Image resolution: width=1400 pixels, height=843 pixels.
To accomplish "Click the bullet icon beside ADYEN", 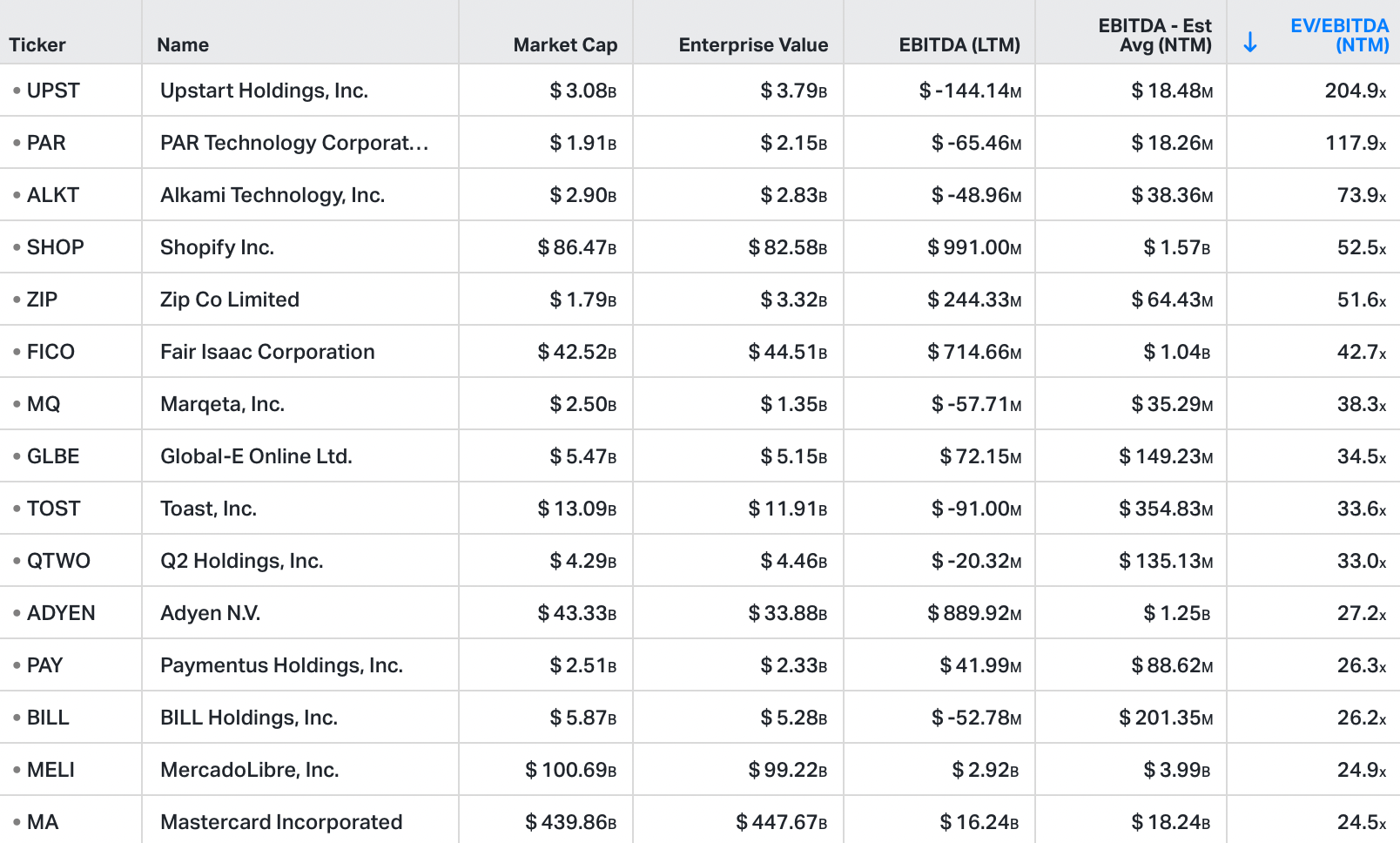I will pyautogui.click(x=17, y=613).
